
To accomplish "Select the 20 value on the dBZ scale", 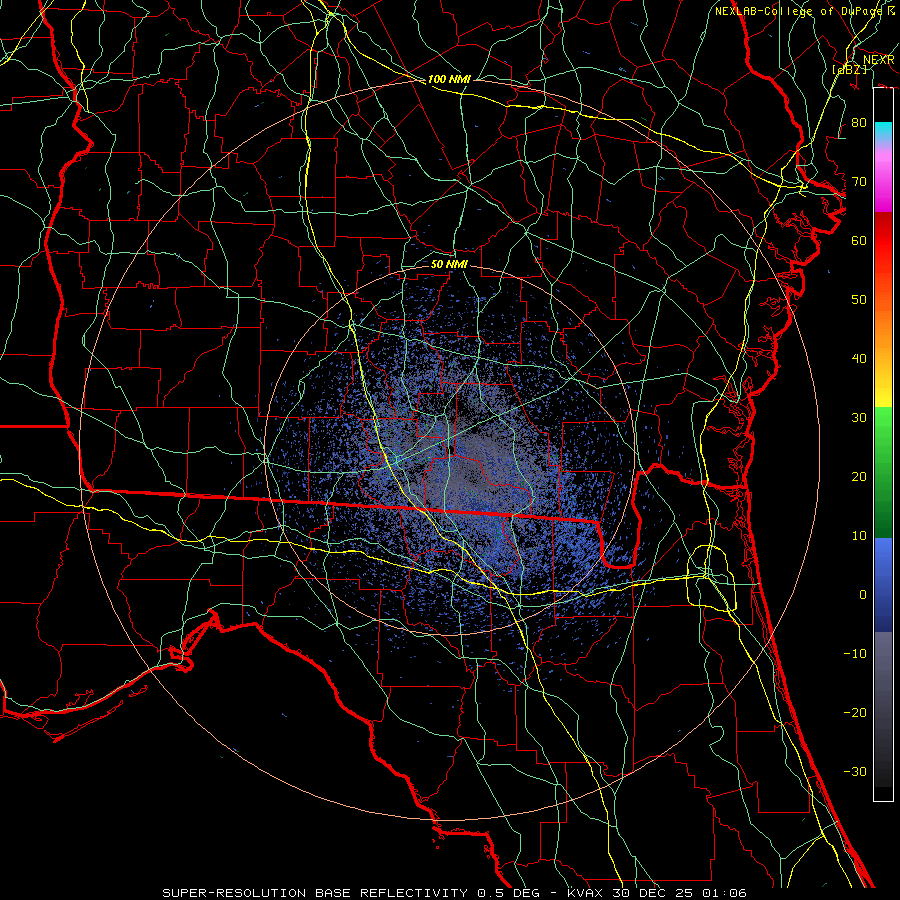I will (x=859, y=476).
